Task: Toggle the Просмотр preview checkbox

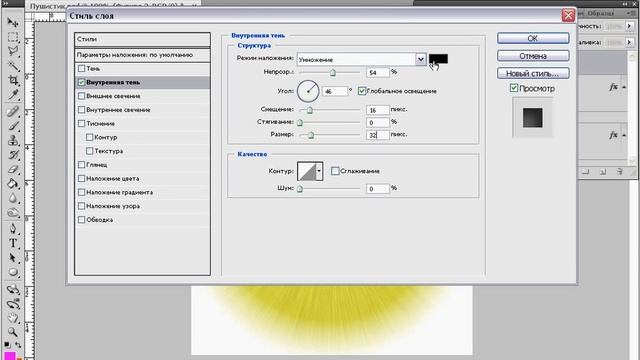Action: (x=514, y=88)
